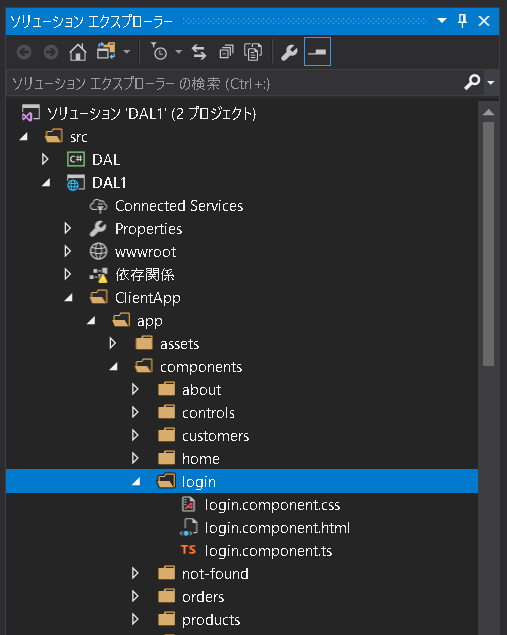Screen dimensions: 507x635
Task: Expand the DAL C# project node
Action: 45,159
